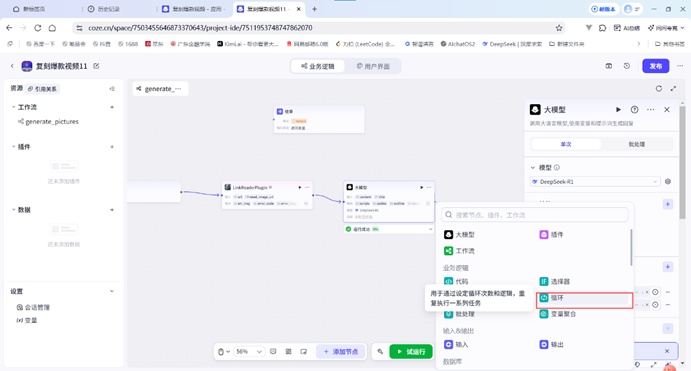Image resolution: width=691 pixels, height=371 pixels.
Task: Open 变量 settings
Action: 27,320
